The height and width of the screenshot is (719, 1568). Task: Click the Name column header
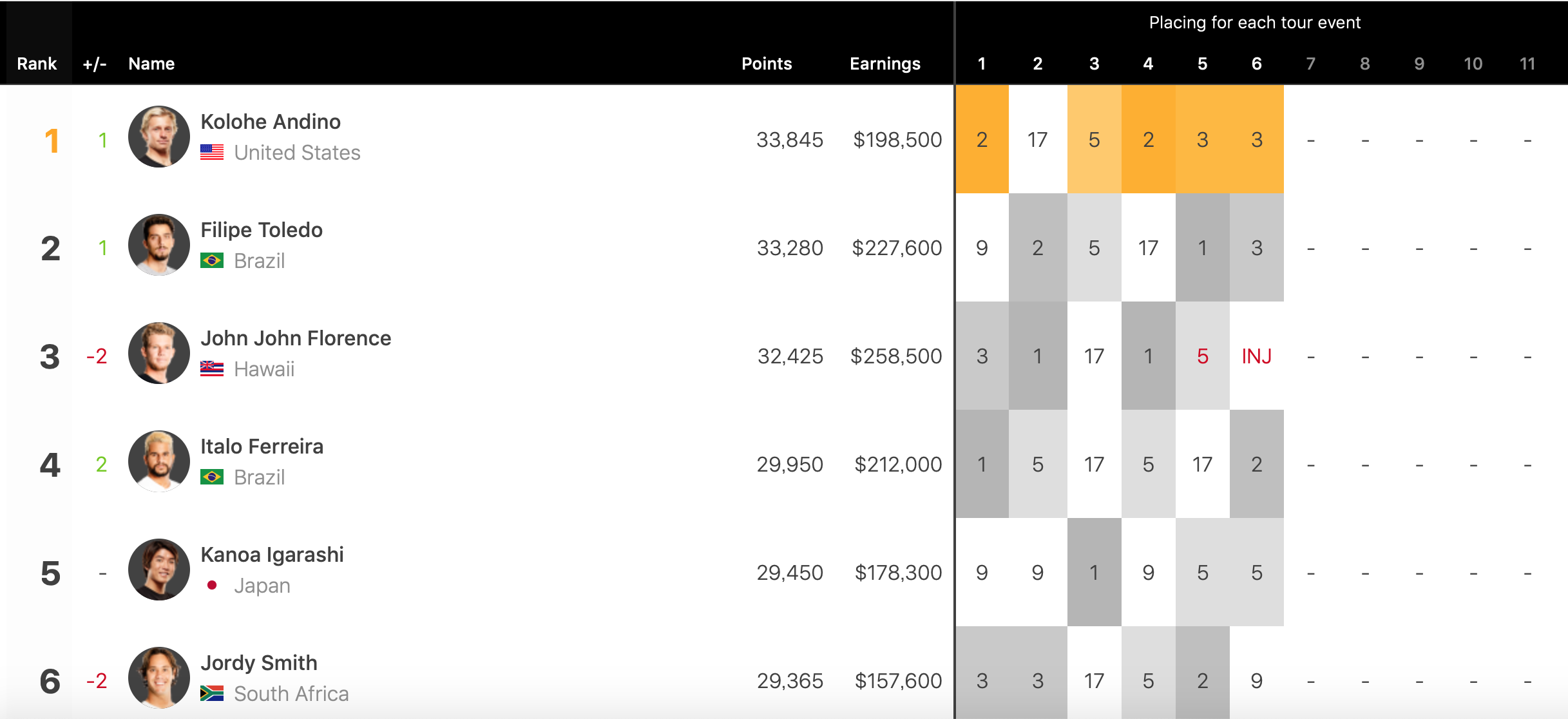tap(151, 64)
